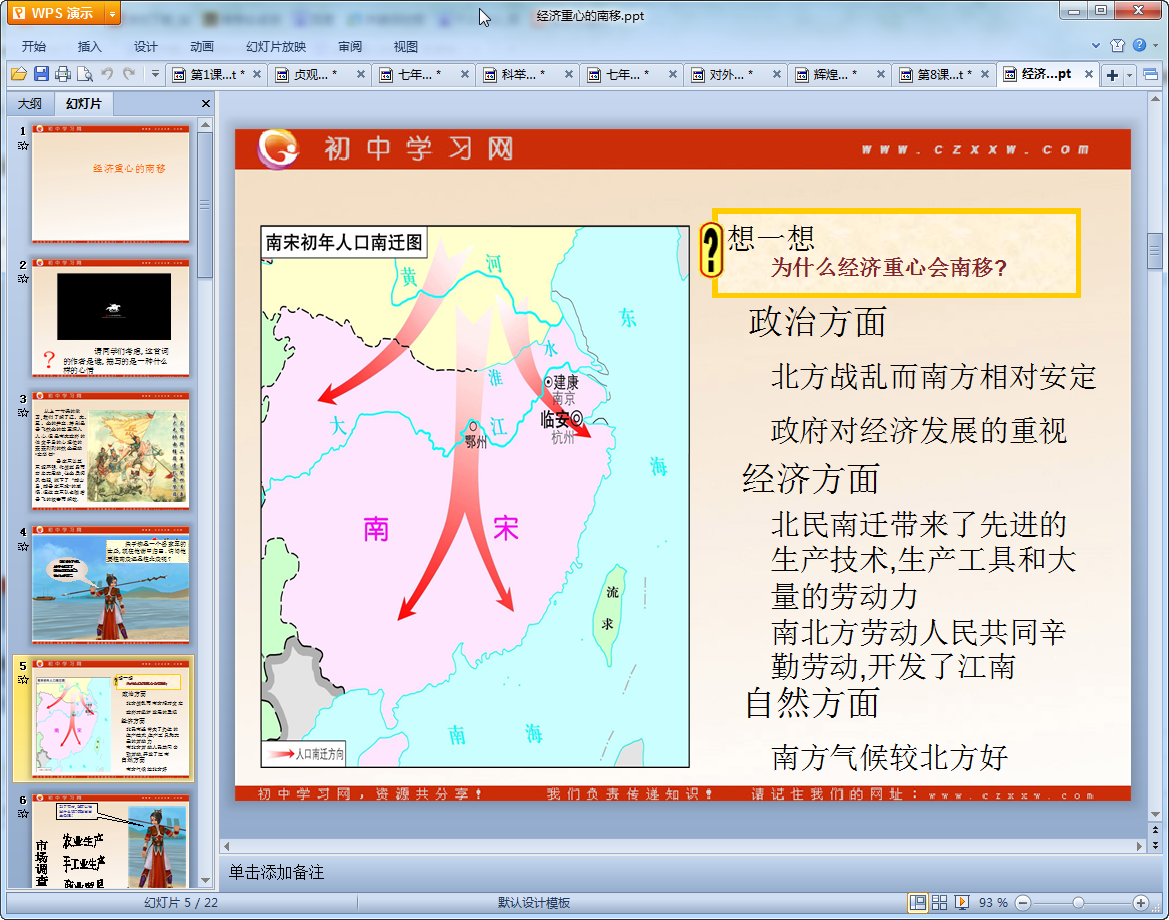Click the 单击添加备注 notes area
Image resolution: width=1169 pixels, height=920 pixels.
click(277, 872)
